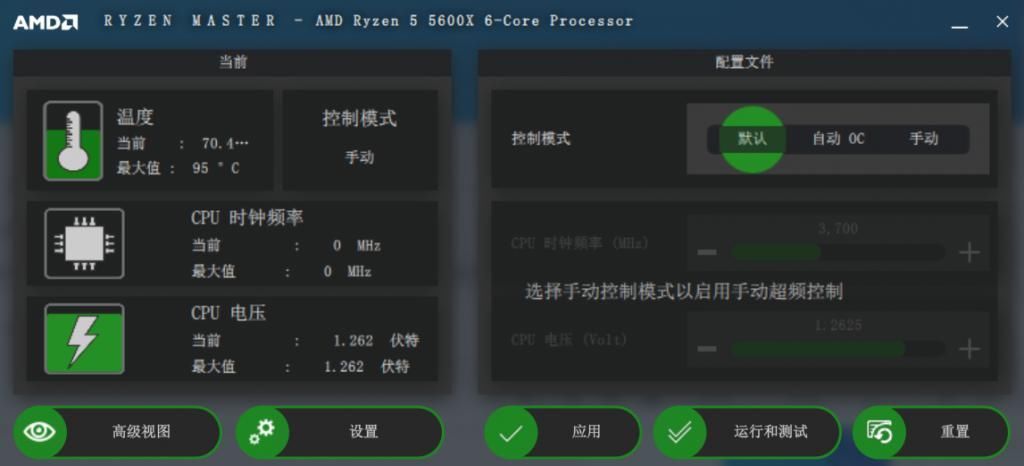Click the CPU clock frequency slider bar
The image size is (1024, 466).
838,252
